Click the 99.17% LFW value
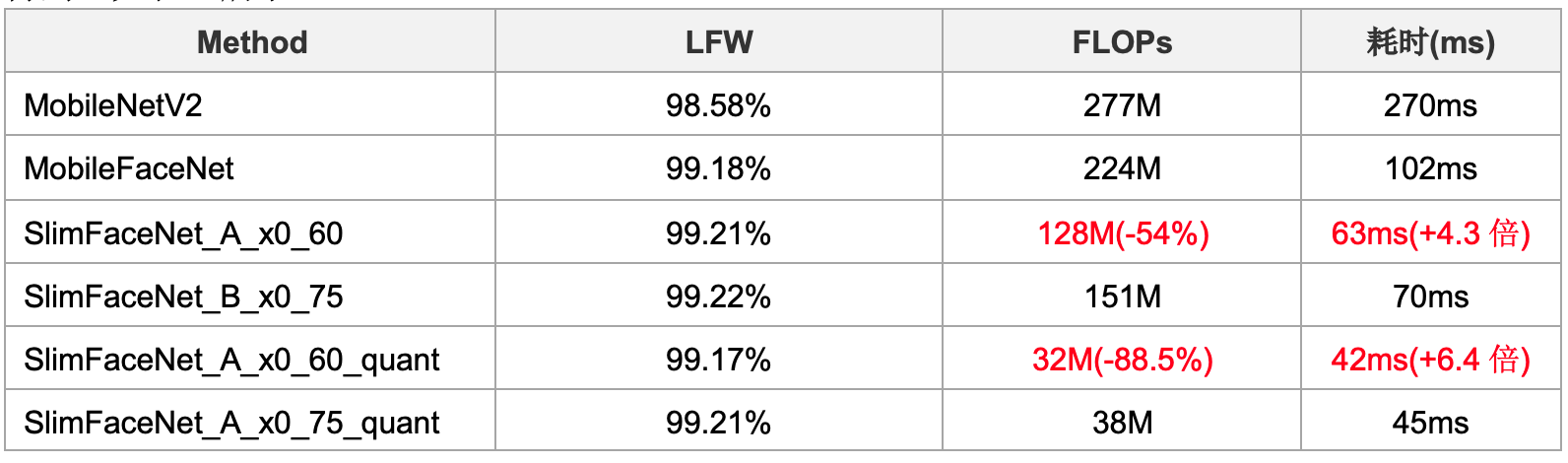The image size is (1568, 463). click(718, 360)
